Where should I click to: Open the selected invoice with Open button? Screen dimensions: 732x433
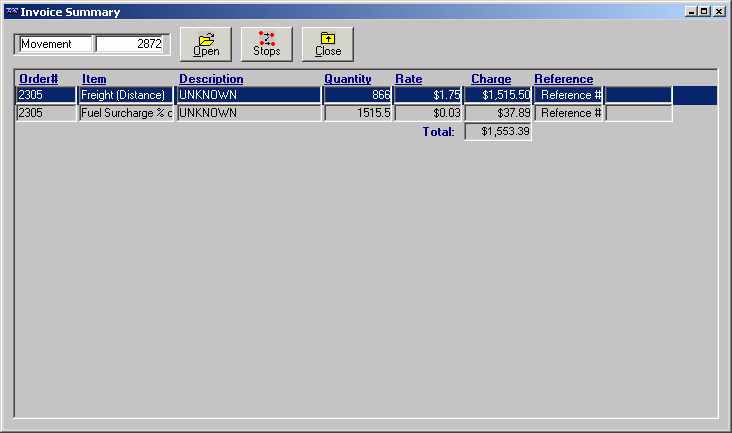(206, 44)
